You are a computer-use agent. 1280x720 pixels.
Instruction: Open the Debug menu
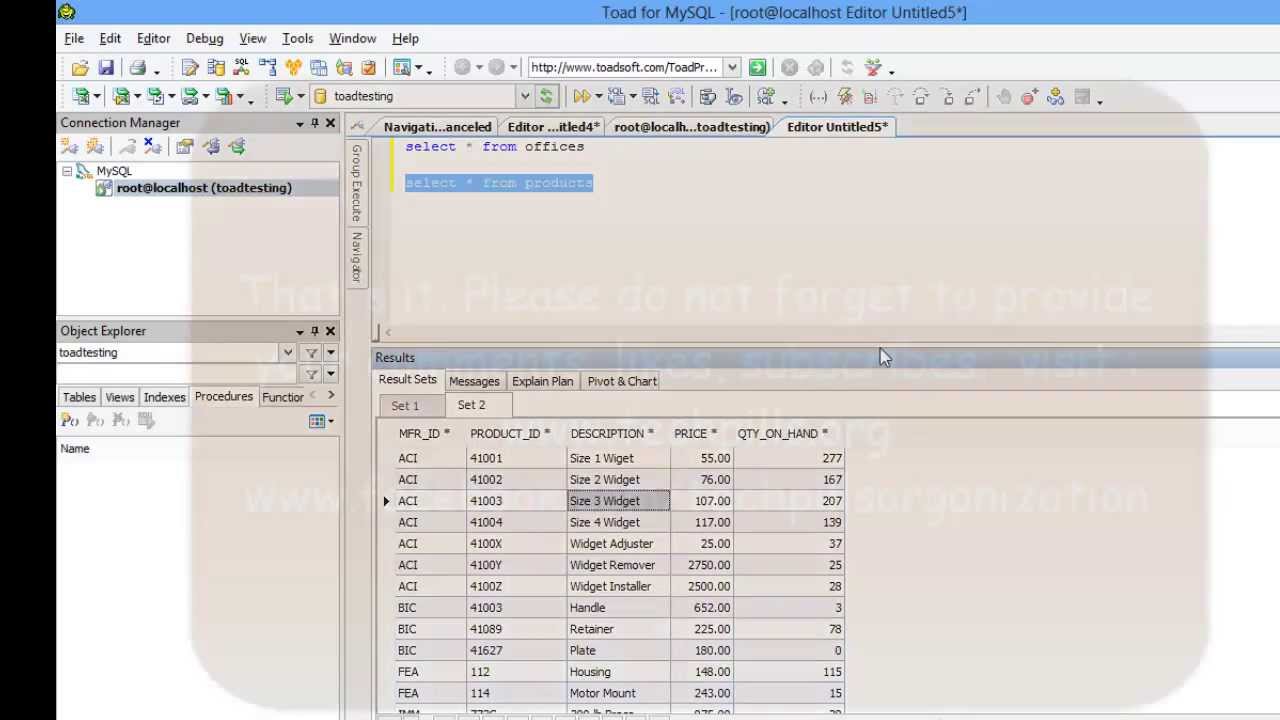204,38
